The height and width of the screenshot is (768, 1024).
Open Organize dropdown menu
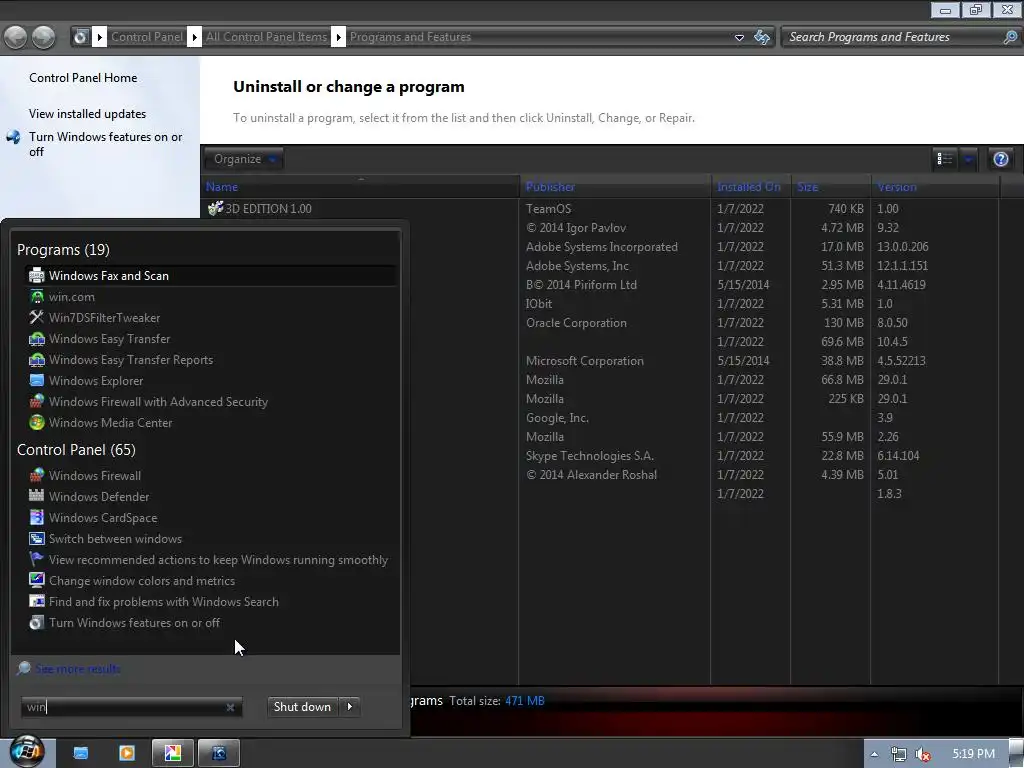pyautogui.click(x=244, y=159)
